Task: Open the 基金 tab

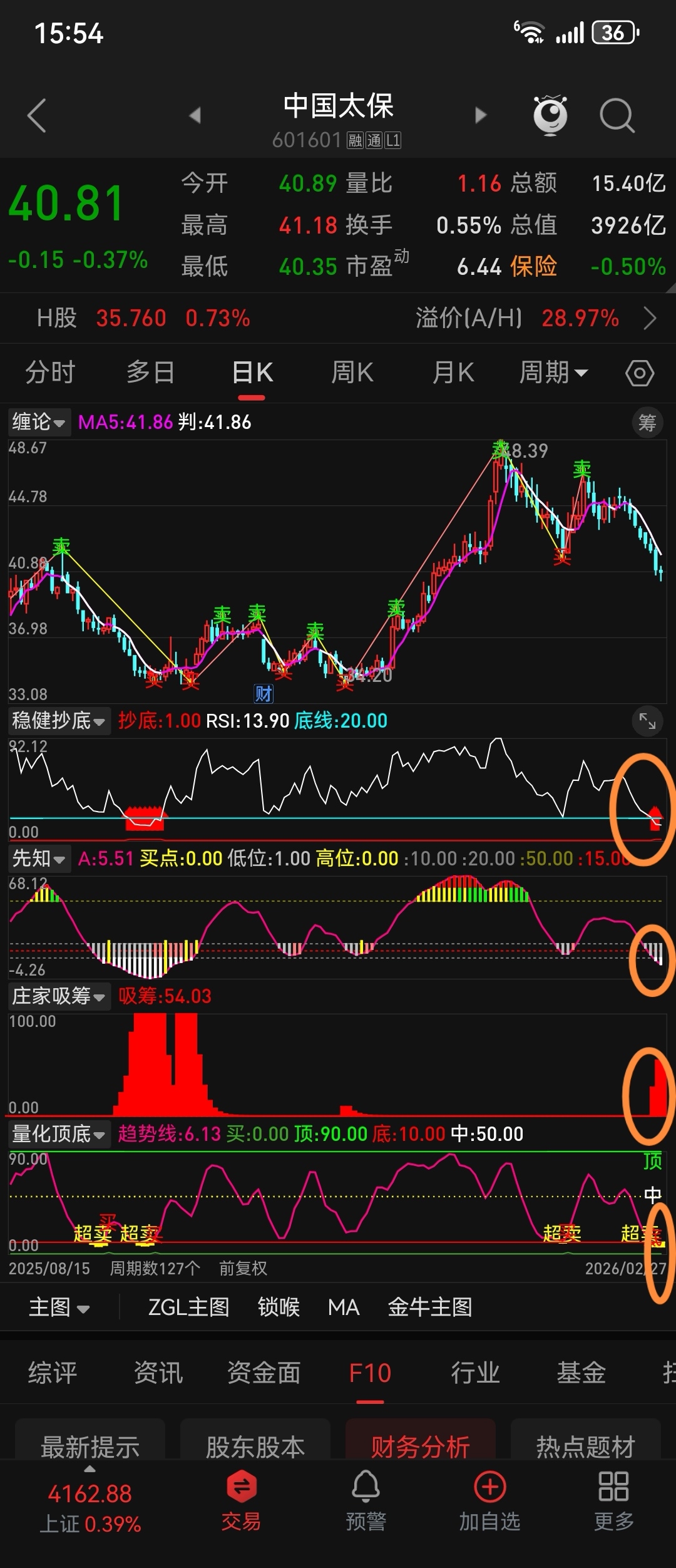Action: click(581, 1373)
